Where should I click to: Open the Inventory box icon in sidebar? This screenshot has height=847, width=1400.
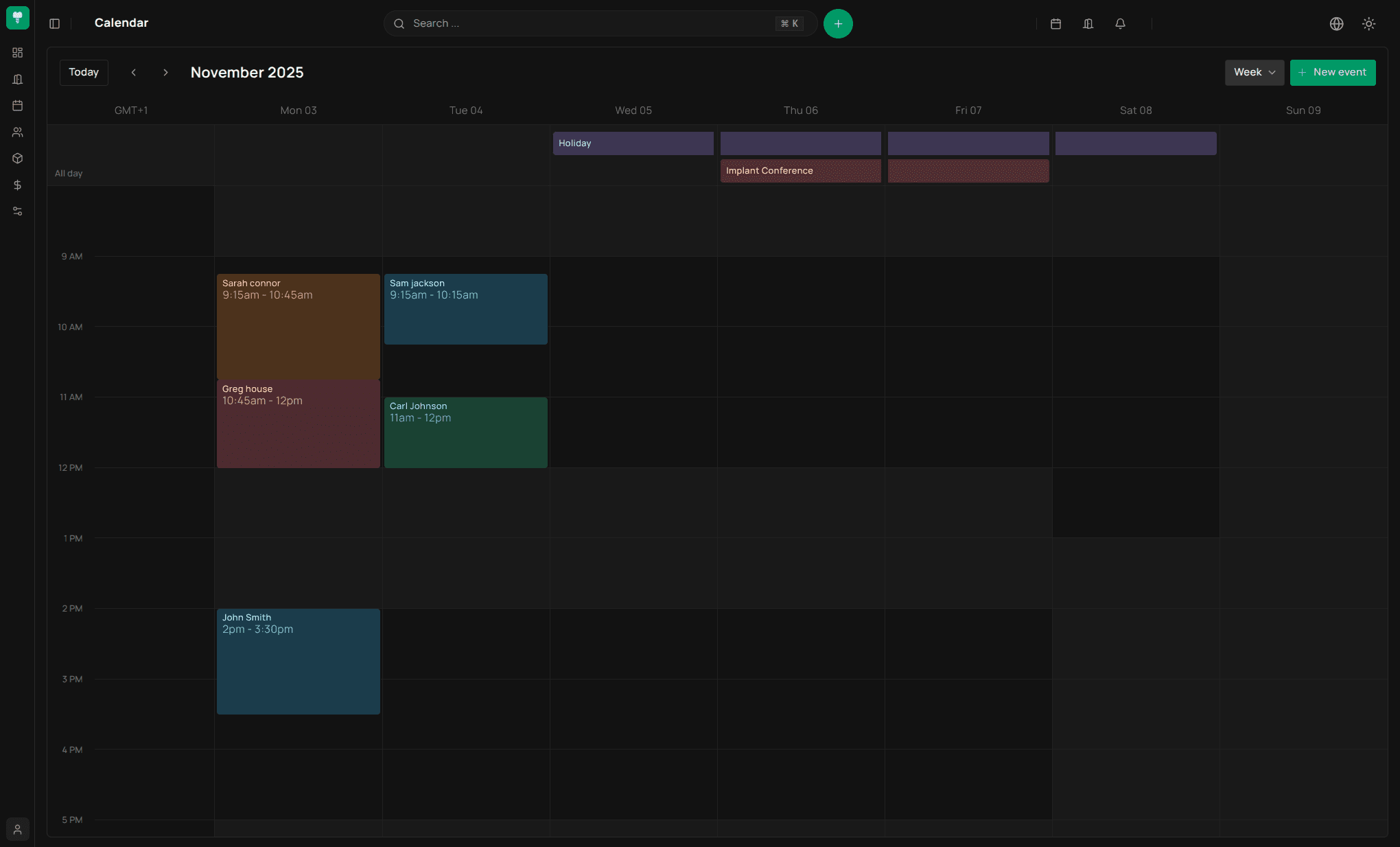pos(18,159)
